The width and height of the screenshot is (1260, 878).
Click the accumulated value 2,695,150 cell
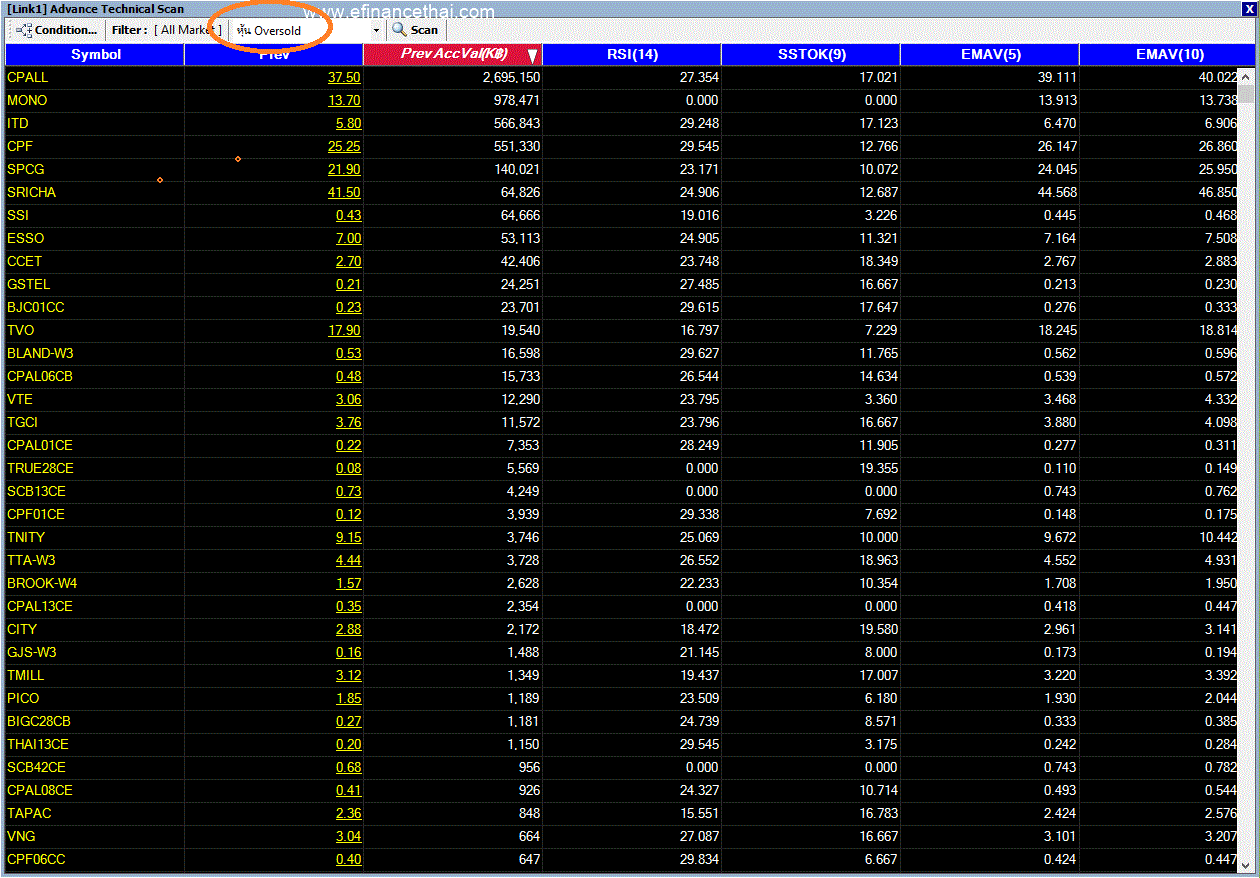(511, 77)
